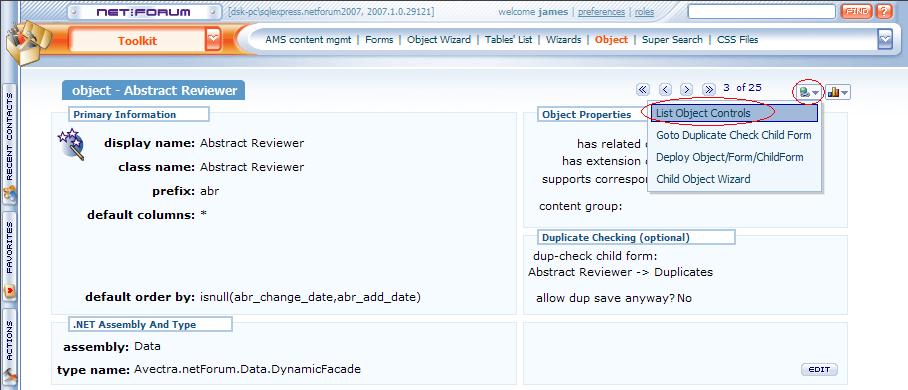The width and height of the screenshot is (908, 390).
Task: Open the CSS Files menu item
Action: tap(738, 40)
